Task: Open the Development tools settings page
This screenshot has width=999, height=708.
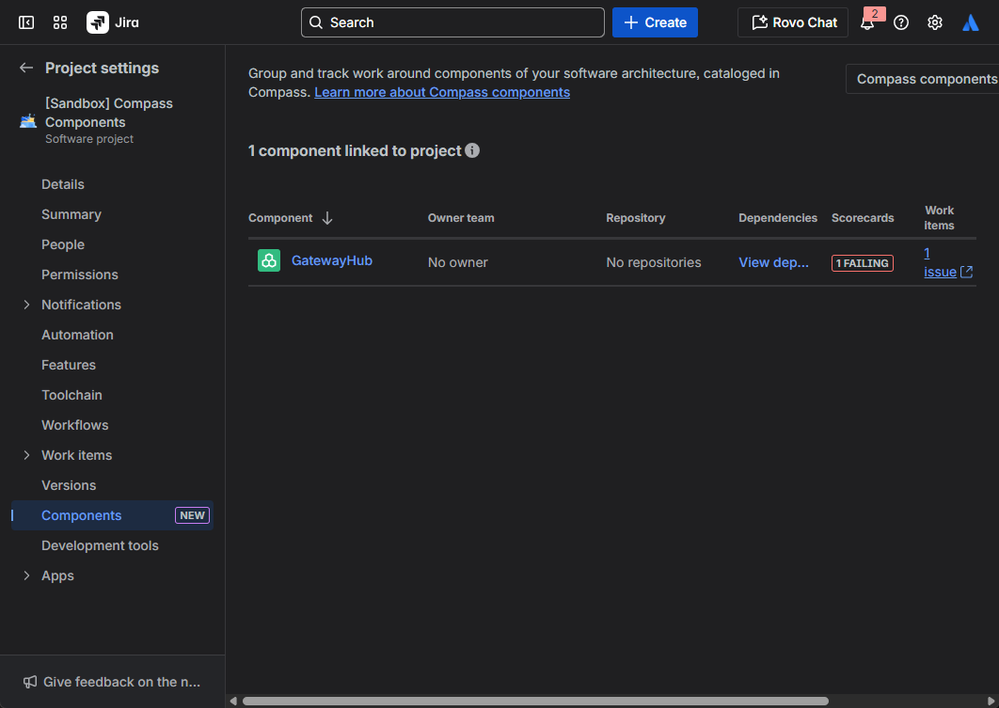Action: click(99, 545)
